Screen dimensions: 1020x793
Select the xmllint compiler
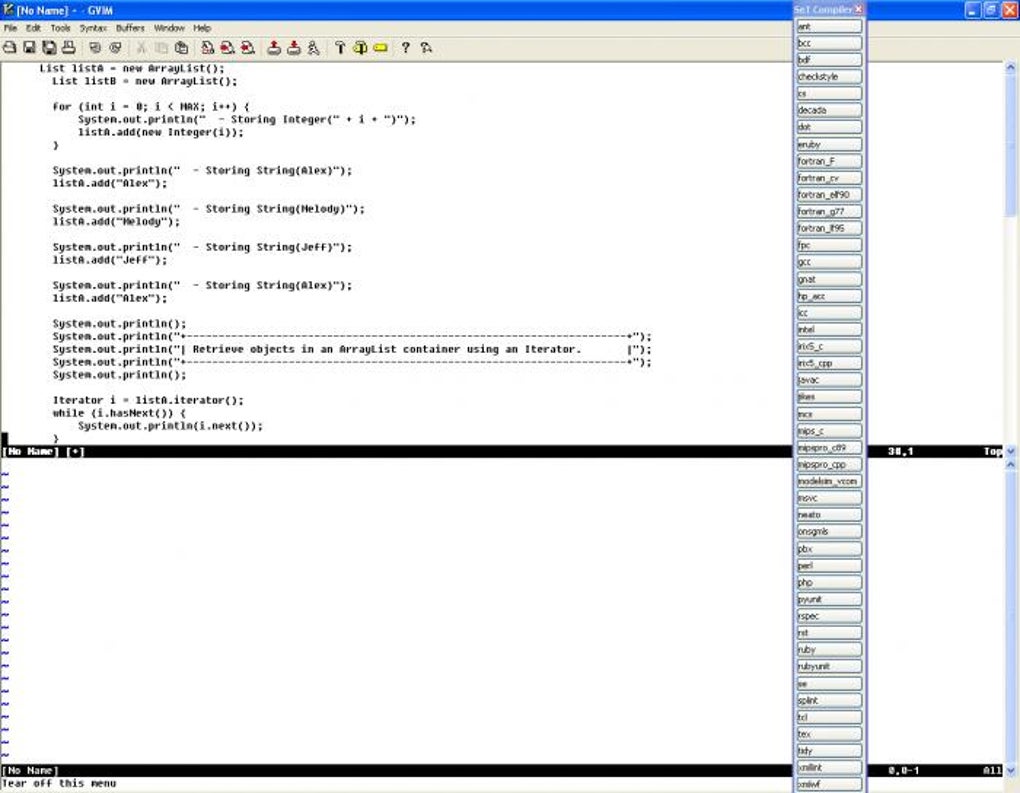coord(829,768)
